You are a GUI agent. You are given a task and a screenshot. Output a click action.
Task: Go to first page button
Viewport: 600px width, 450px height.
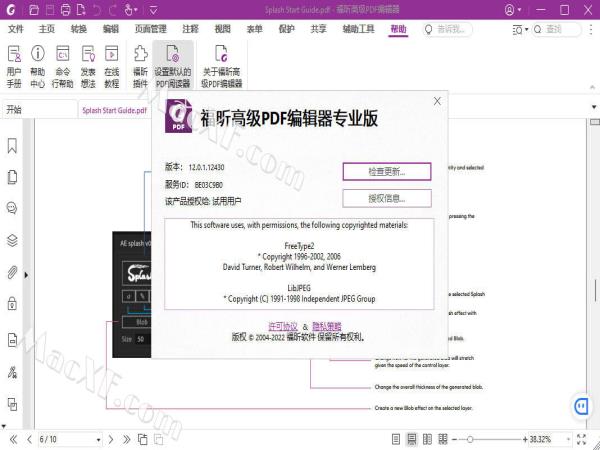(x=13, y=439)
